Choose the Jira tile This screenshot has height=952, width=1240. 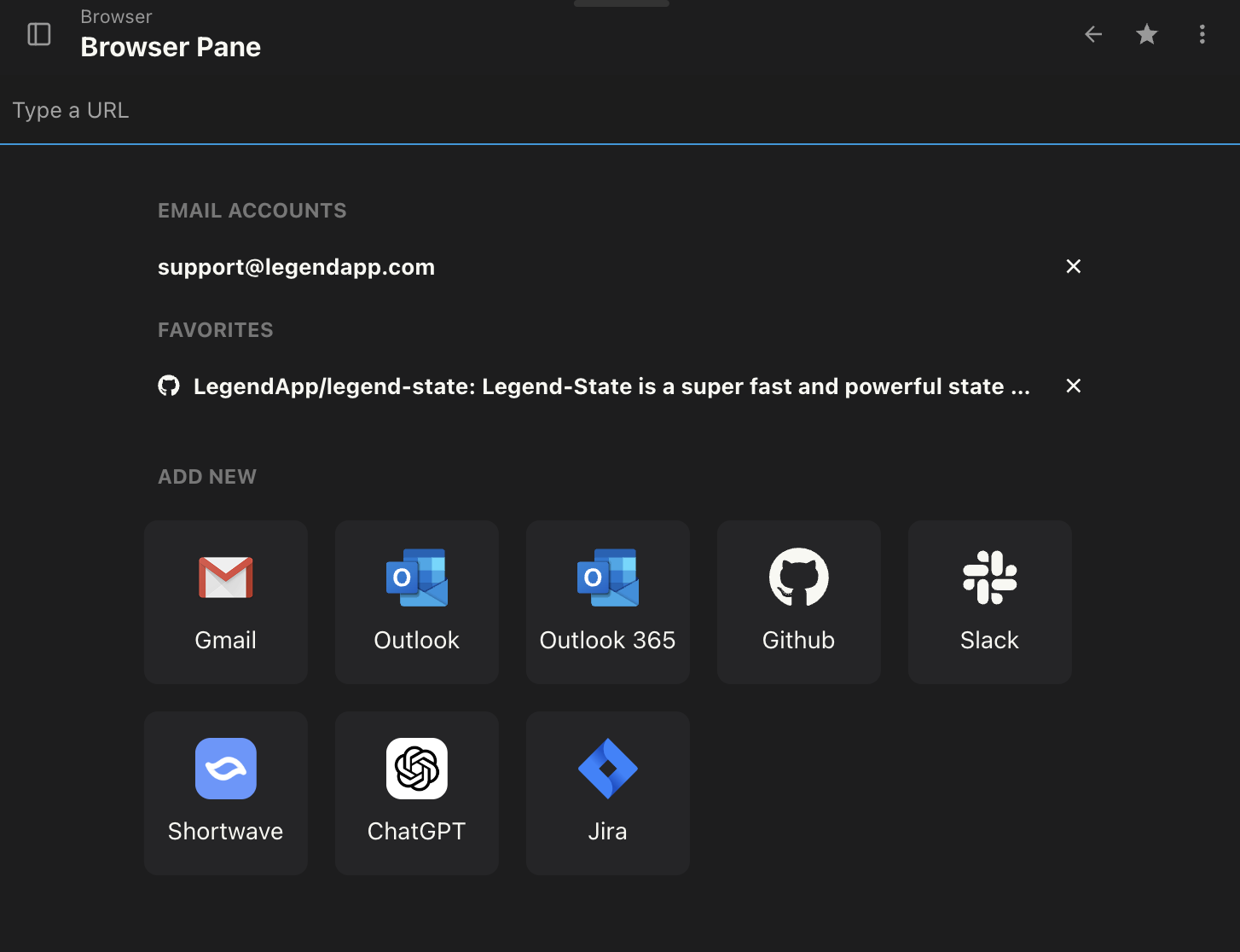click(x=608, y=792)
